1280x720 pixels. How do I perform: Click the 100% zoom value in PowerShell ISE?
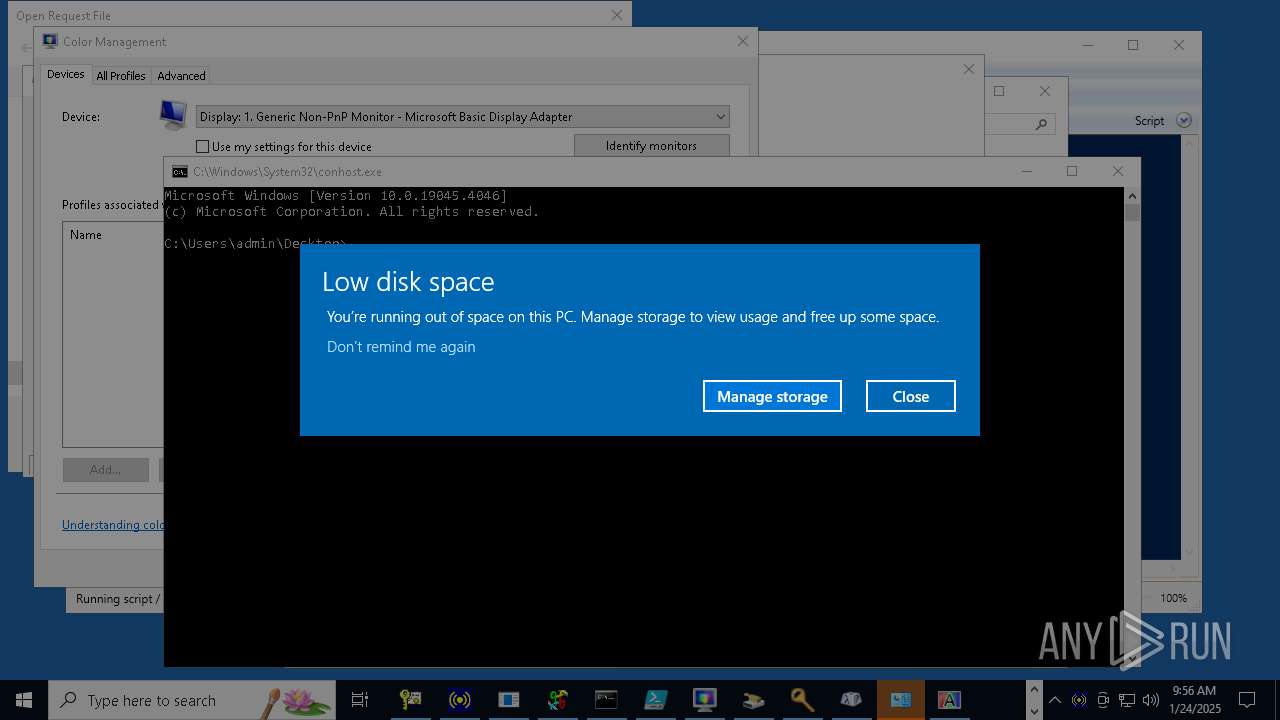coord(1173,598)
